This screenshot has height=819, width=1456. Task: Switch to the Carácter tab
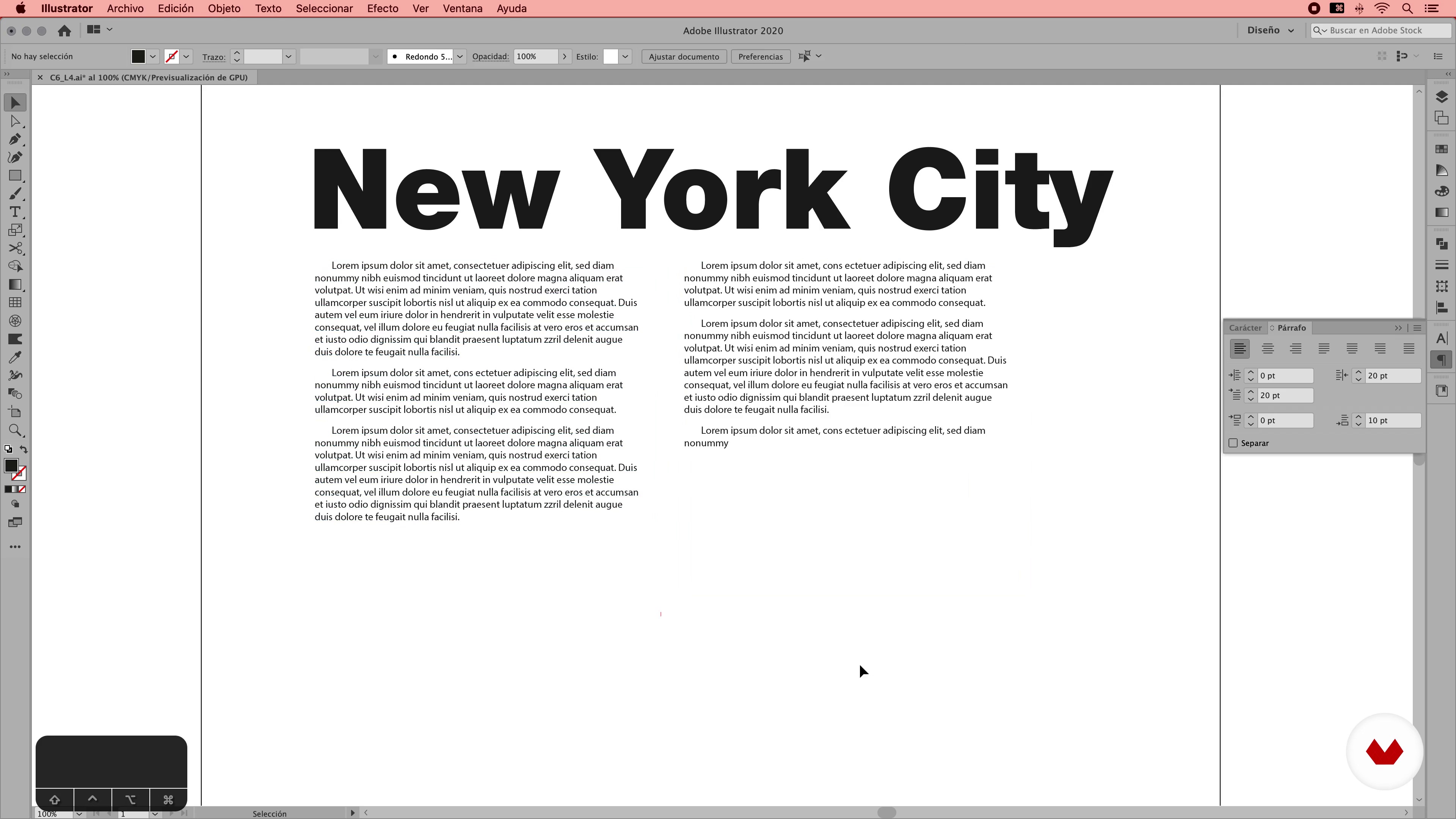click(x=1245, y=328)
